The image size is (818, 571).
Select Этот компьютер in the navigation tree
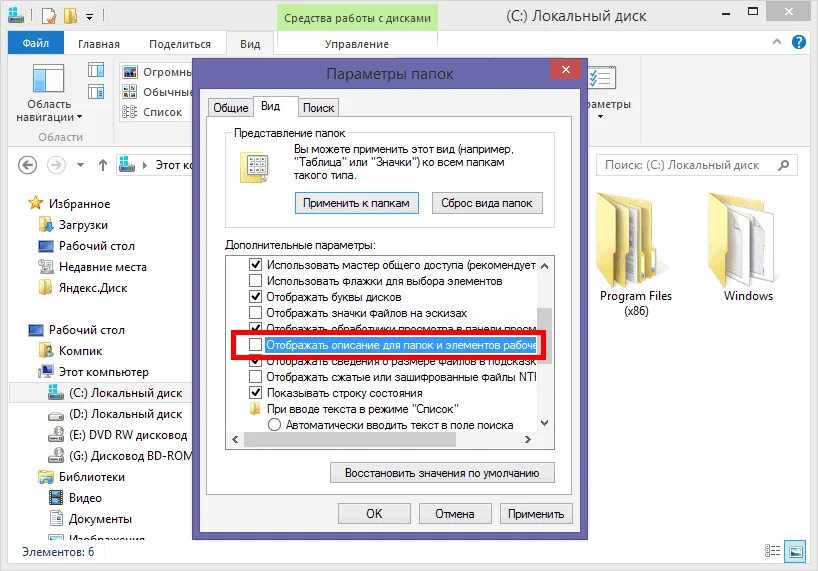click(x=94, y=372)
